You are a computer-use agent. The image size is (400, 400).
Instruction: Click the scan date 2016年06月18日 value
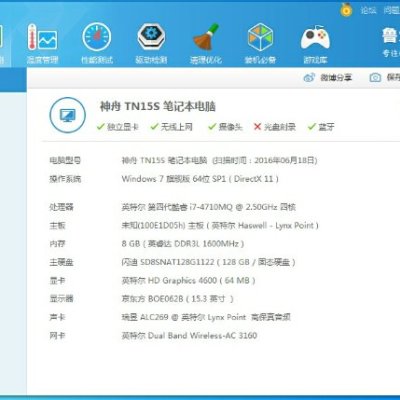(284, 161)
